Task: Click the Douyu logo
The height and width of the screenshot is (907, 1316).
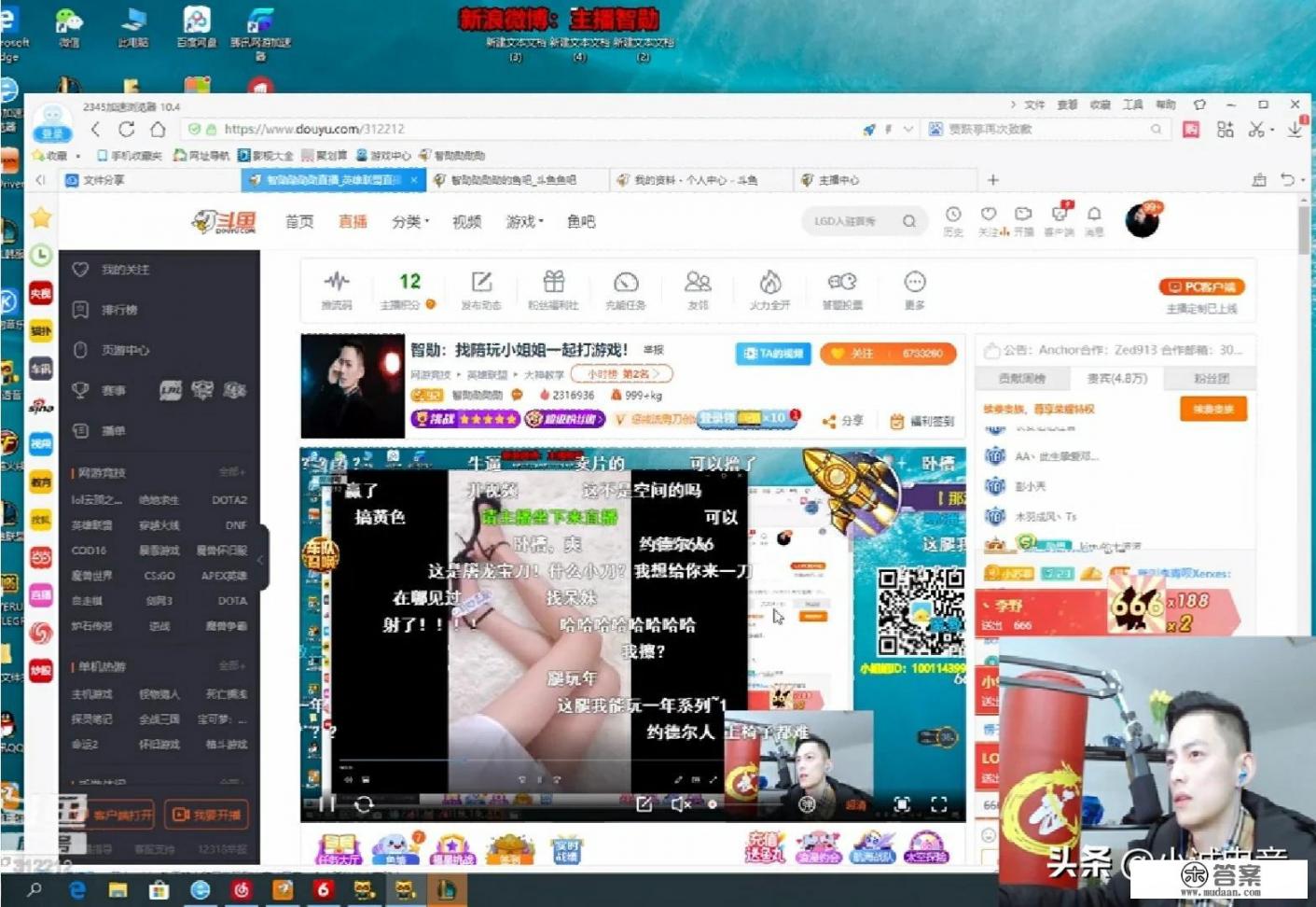Action: pyautogui.click(x=224, y=221)
